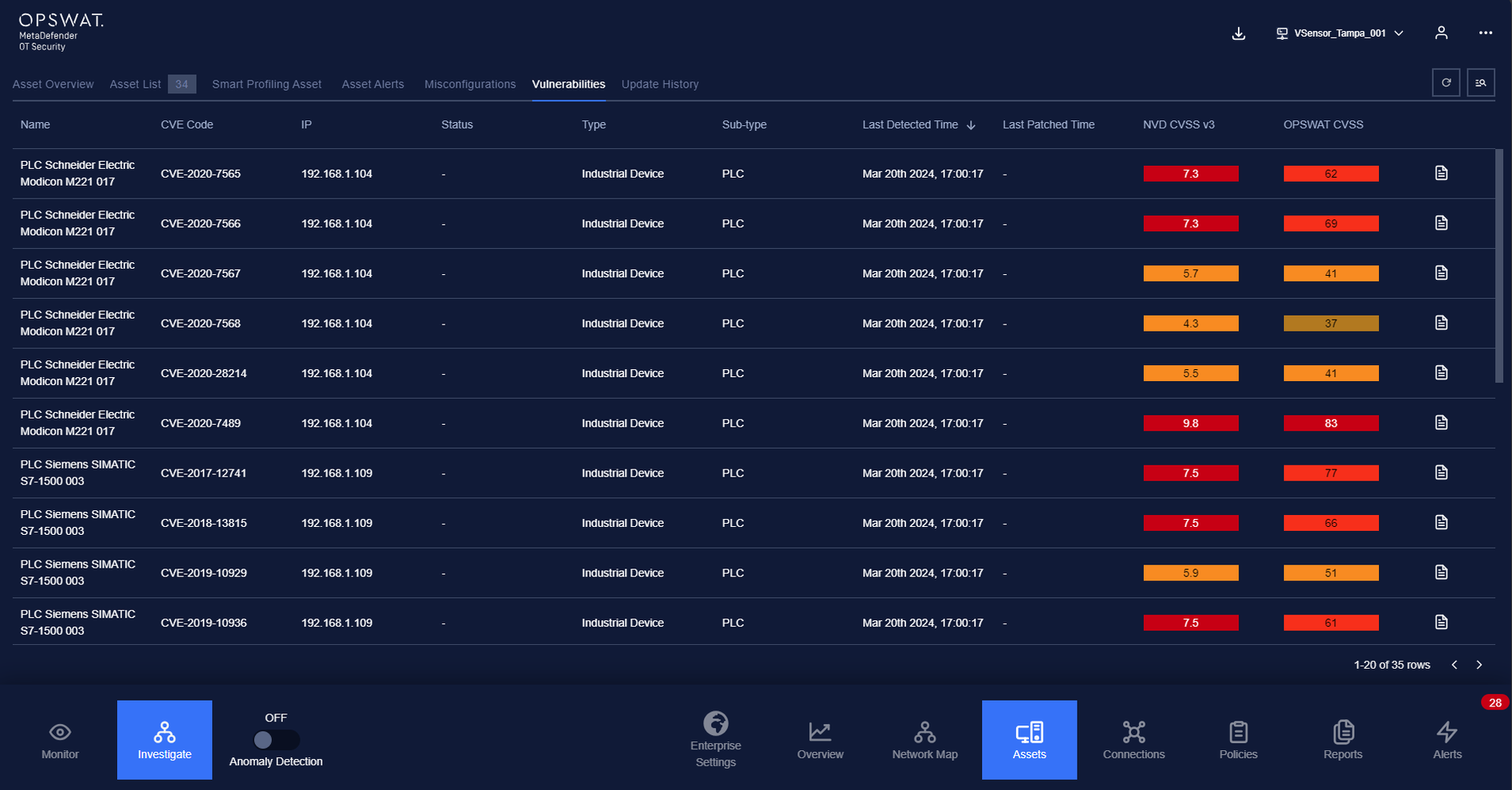Click CVE-2017-12741 code cell
This screenshot has width=1512, height=790.
coord(203,474)
